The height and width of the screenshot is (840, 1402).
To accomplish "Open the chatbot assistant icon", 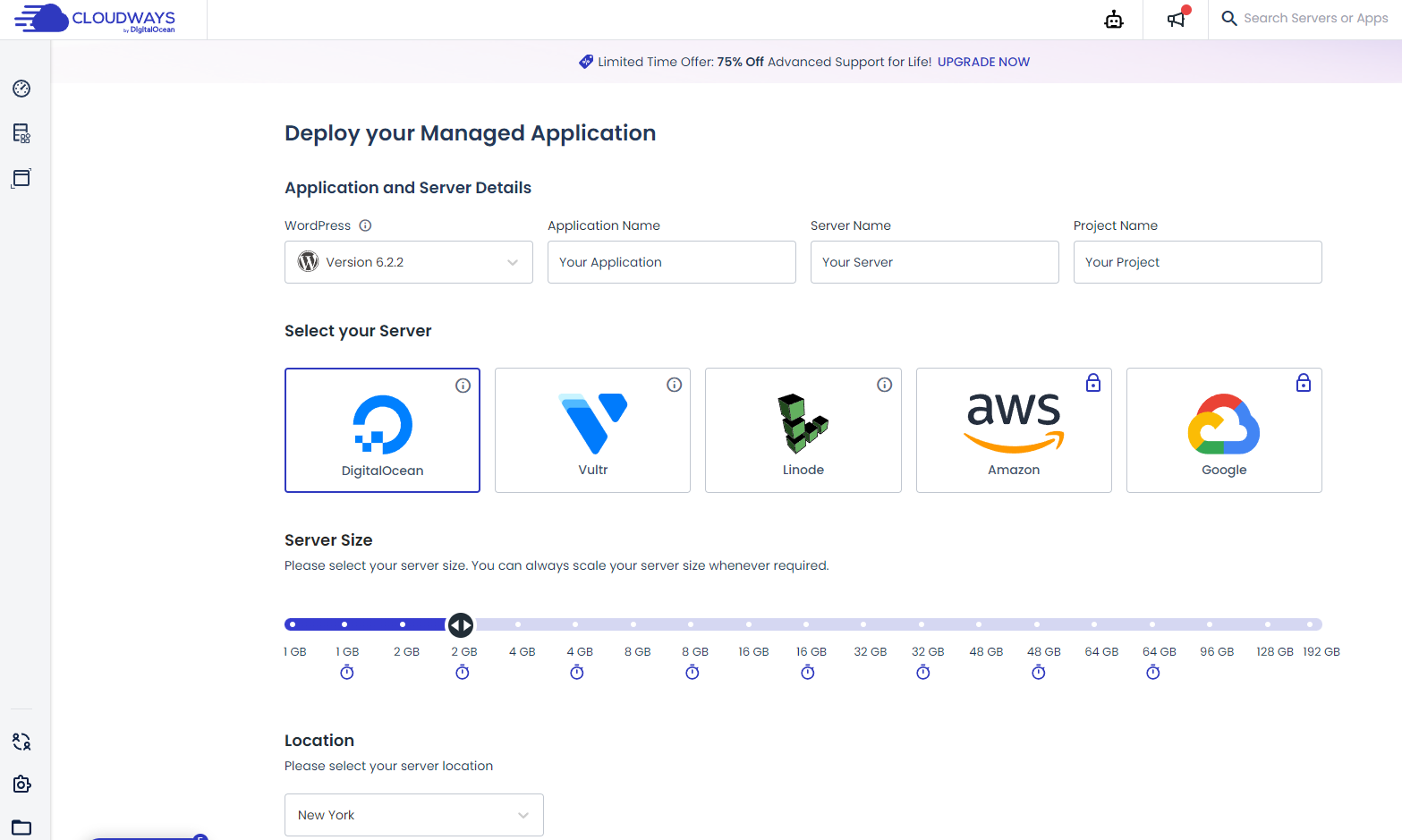I will (1114, 19).
